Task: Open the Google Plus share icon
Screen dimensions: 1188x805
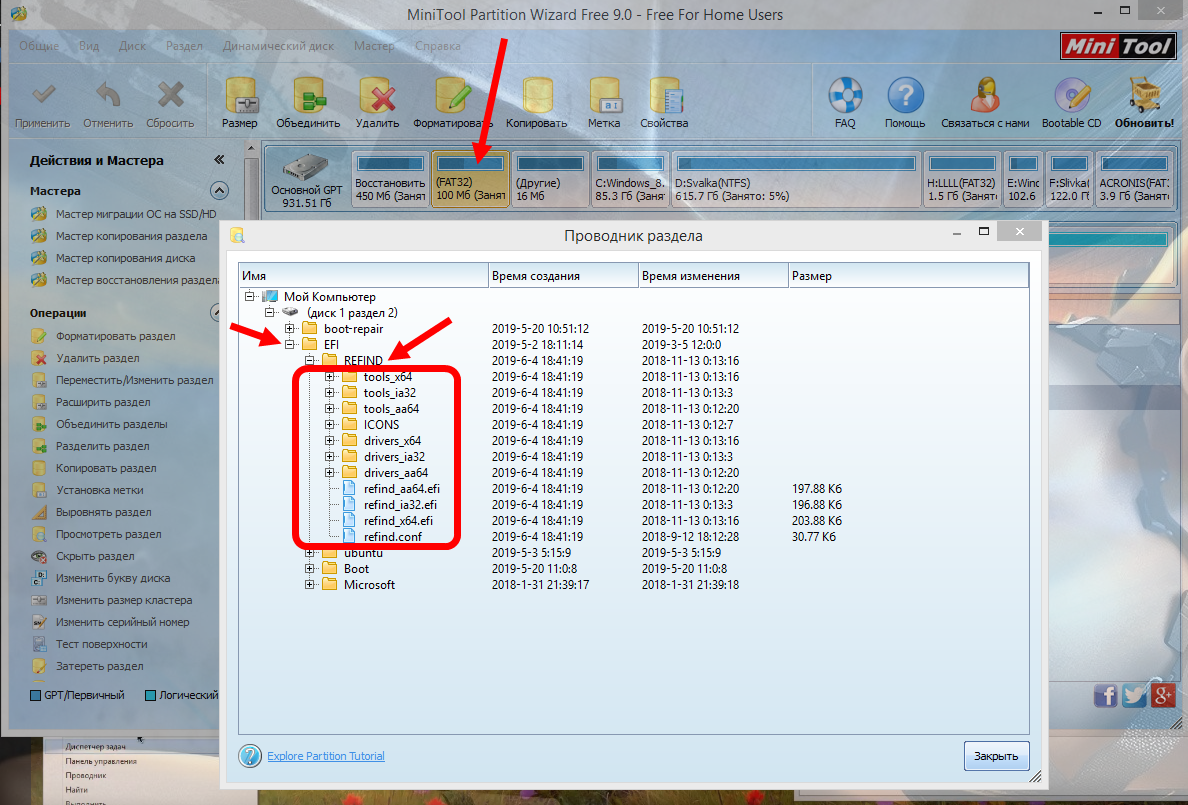Action: (1162, 695)
